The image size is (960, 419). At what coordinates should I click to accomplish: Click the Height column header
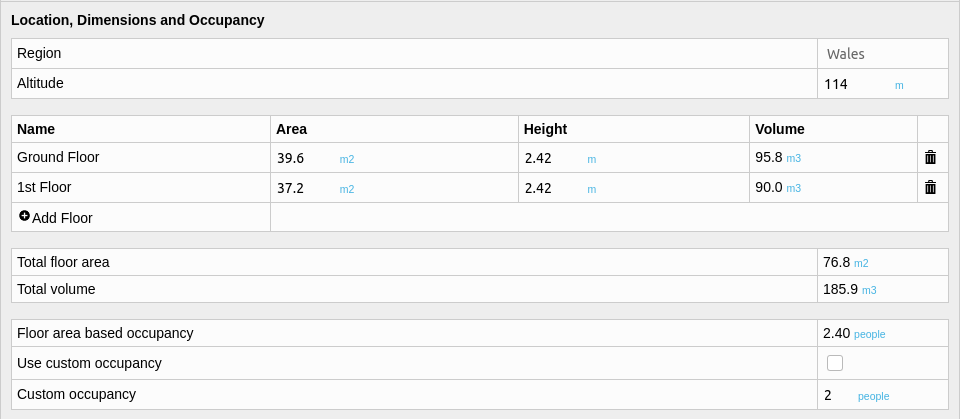(545, 129)
